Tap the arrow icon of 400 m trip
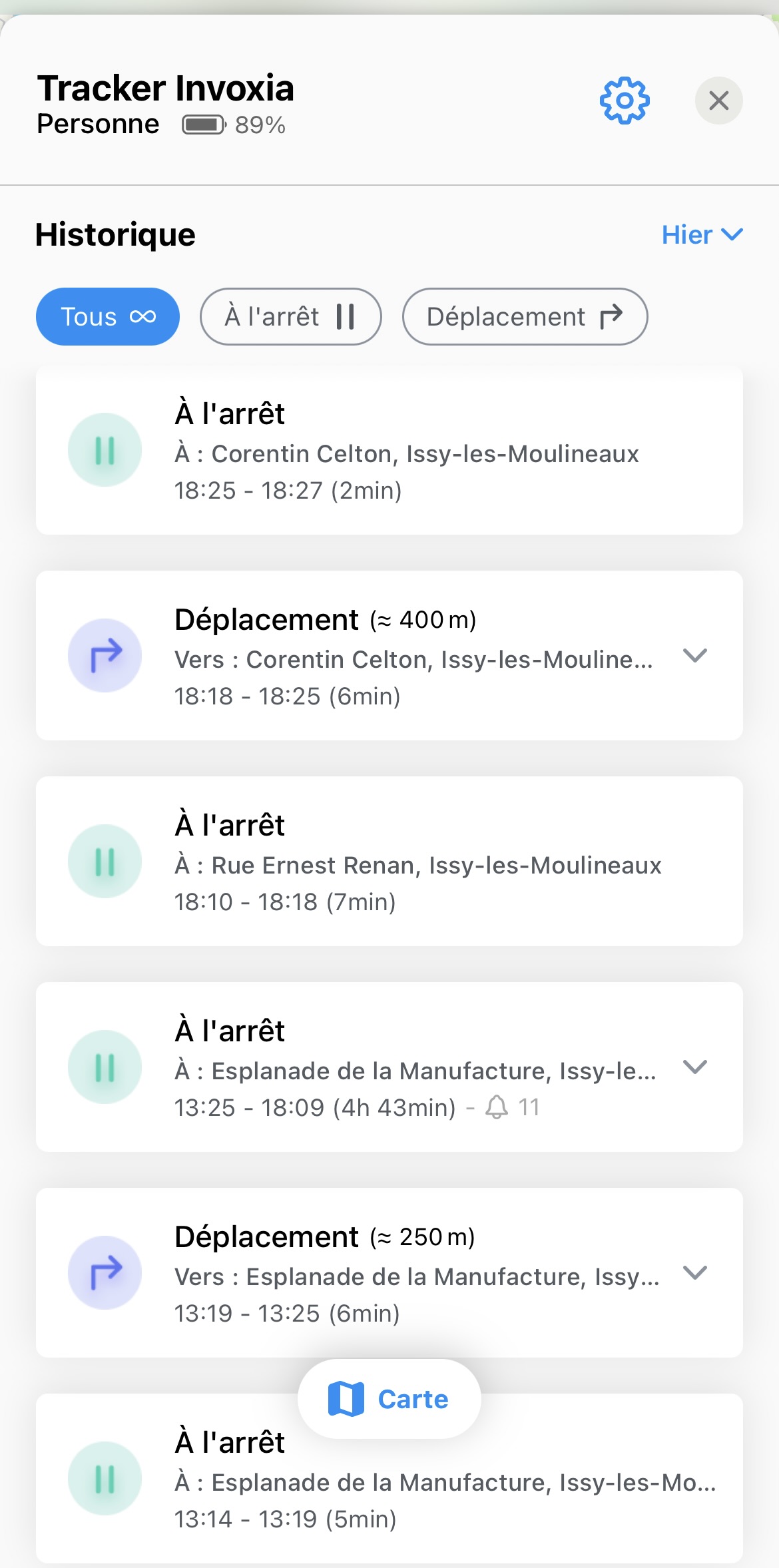Screen dimensions: 779x1568 pyautogui.click(x=105, y=656)
